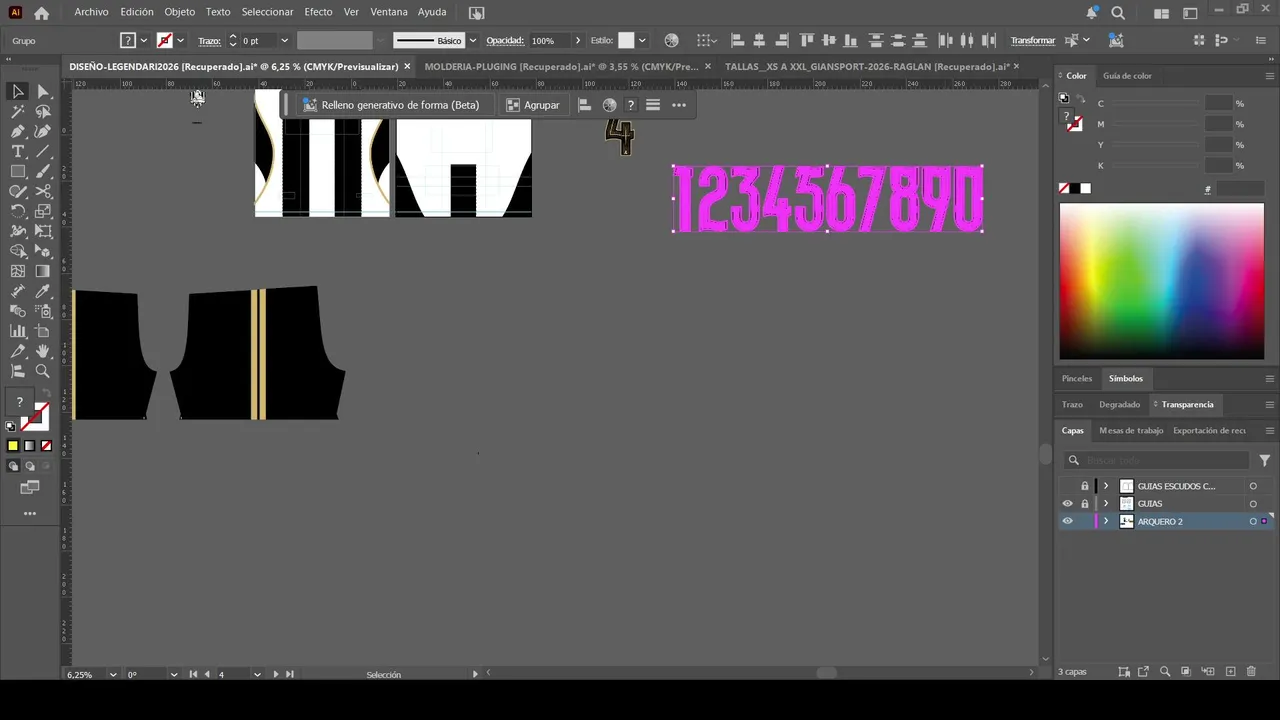Click target circle of ARQUERO 2 layer
The image size is (1280, 720).
[x=1253, y=522]
